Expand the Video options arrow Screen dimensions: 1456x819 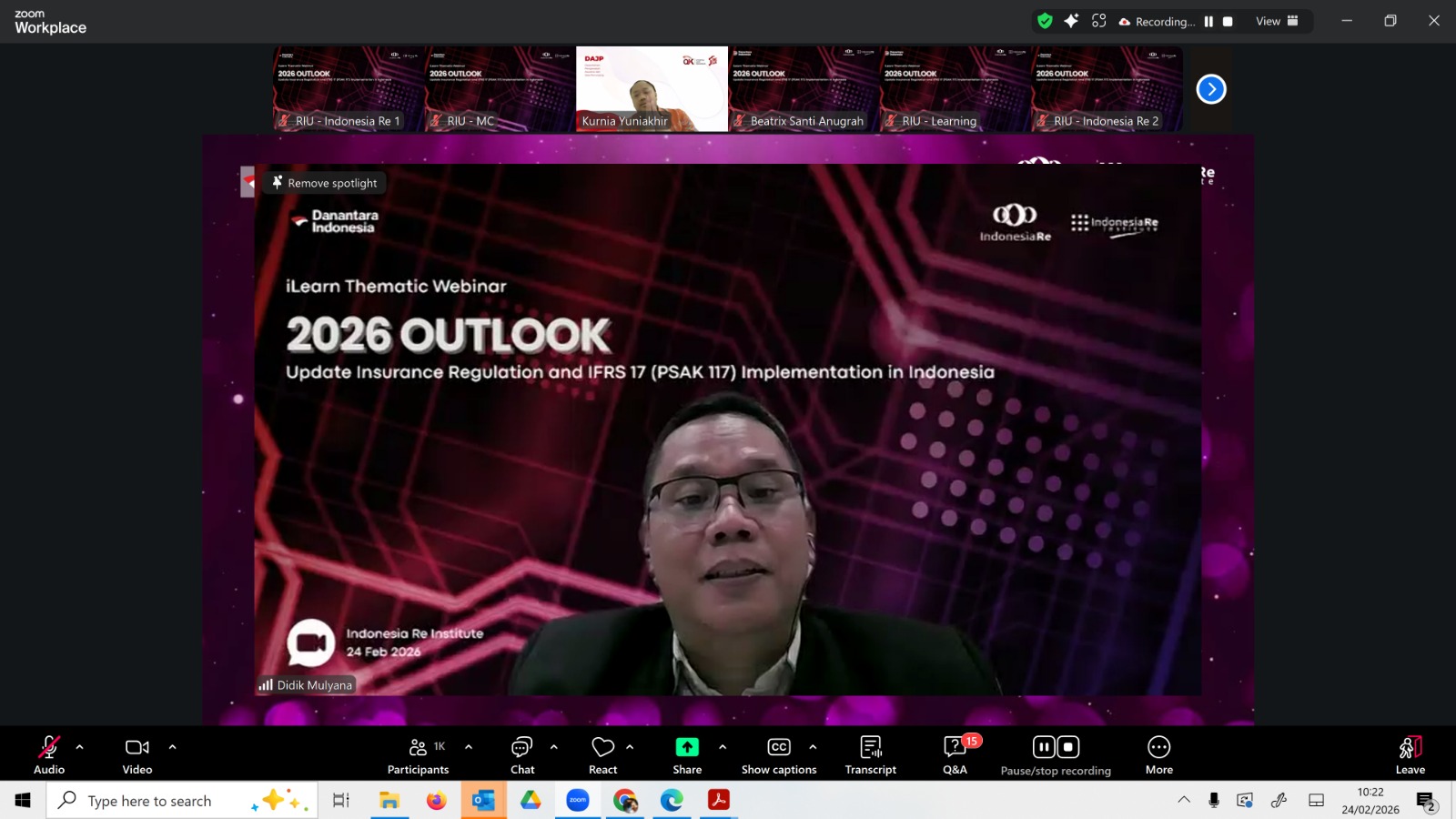173,747
